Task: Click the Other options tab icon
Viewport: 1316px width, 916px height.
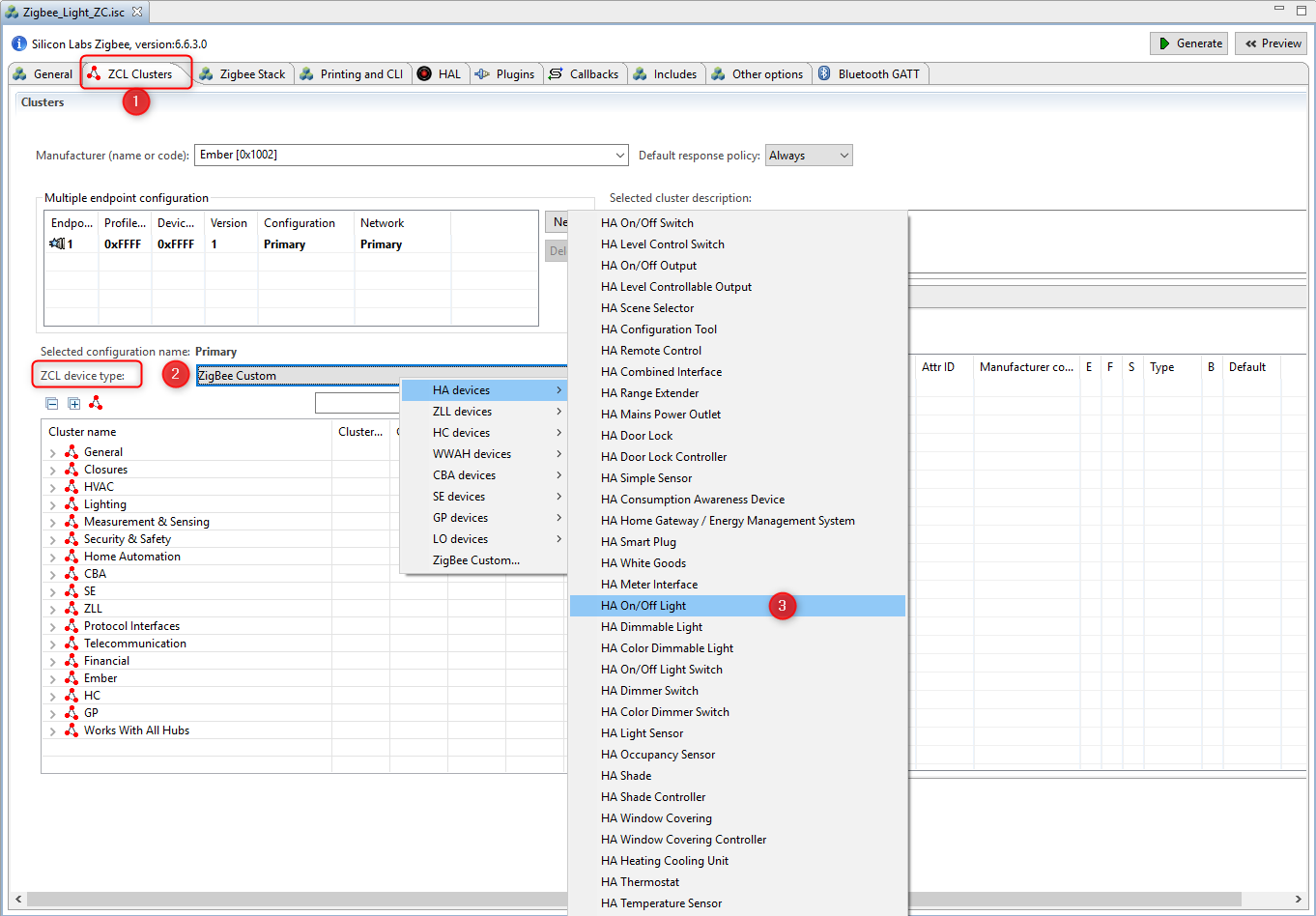Action: pyautogui.click(x=718, y=74)
